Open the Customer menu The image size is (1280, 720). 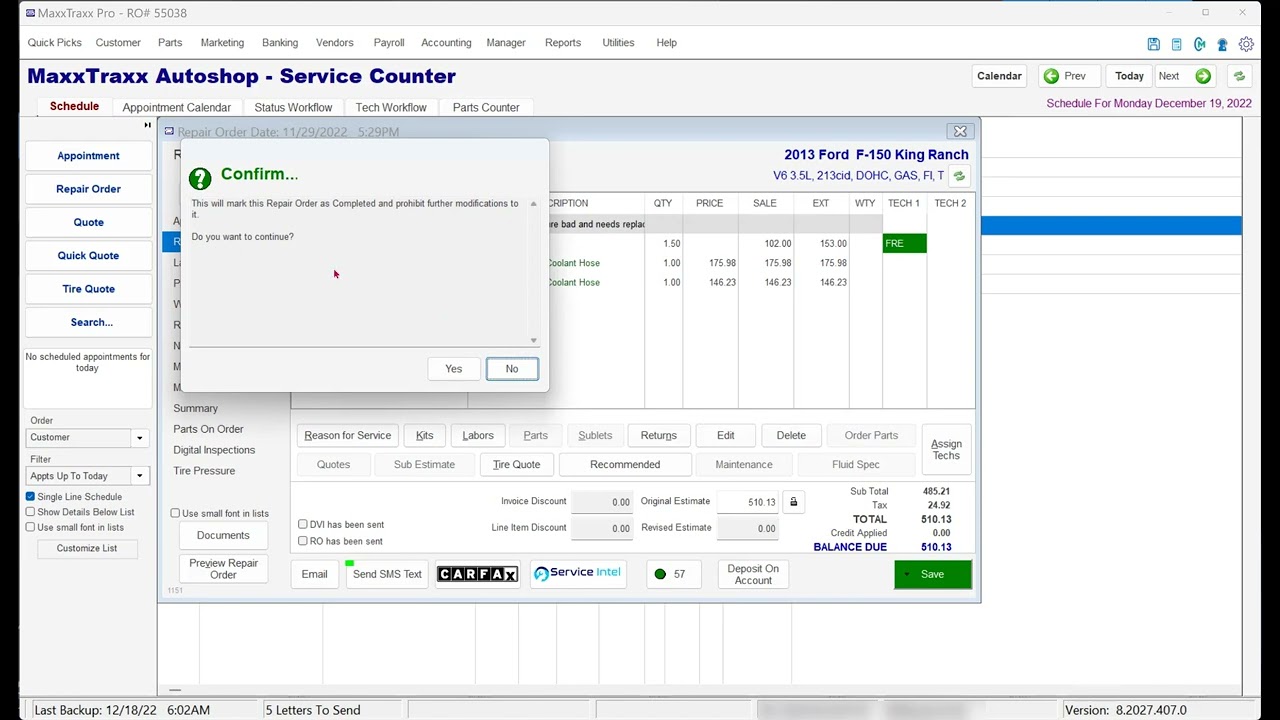[118, 43]
